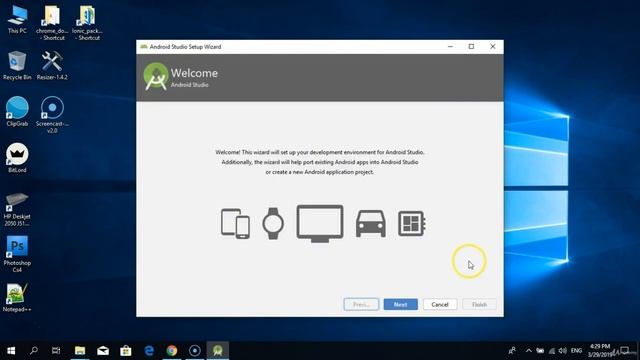Open Task View from taskbar
The width and height of the screenshot is (640, 360).
pyautogui.click(x=56, y=351)
